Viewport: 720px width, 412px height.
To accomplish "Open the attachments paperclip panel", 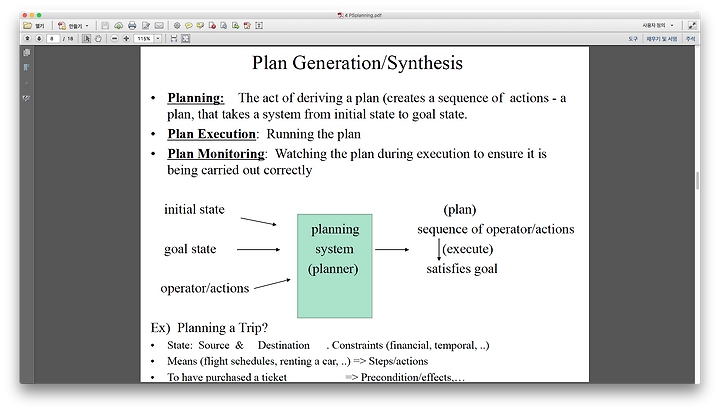I will point(27,83).
